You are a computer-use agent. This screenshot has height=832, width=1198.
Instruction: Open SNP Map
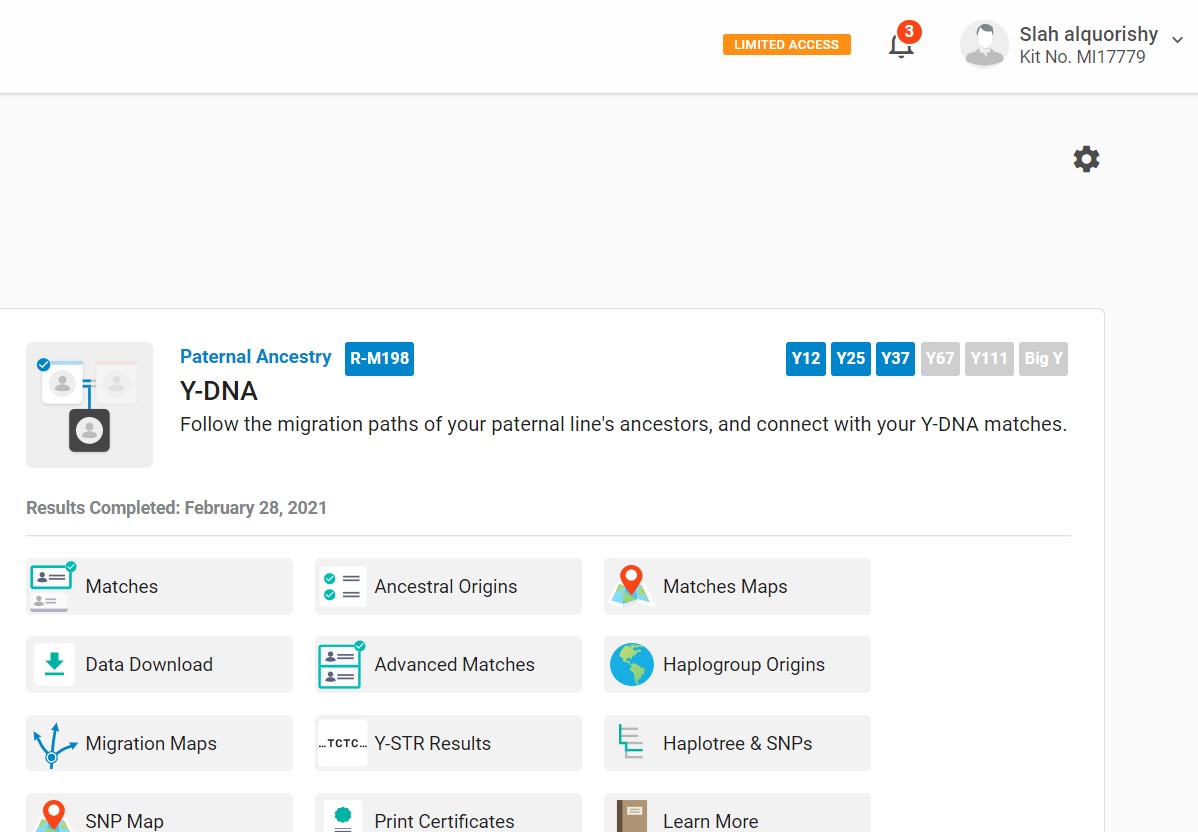125,821
